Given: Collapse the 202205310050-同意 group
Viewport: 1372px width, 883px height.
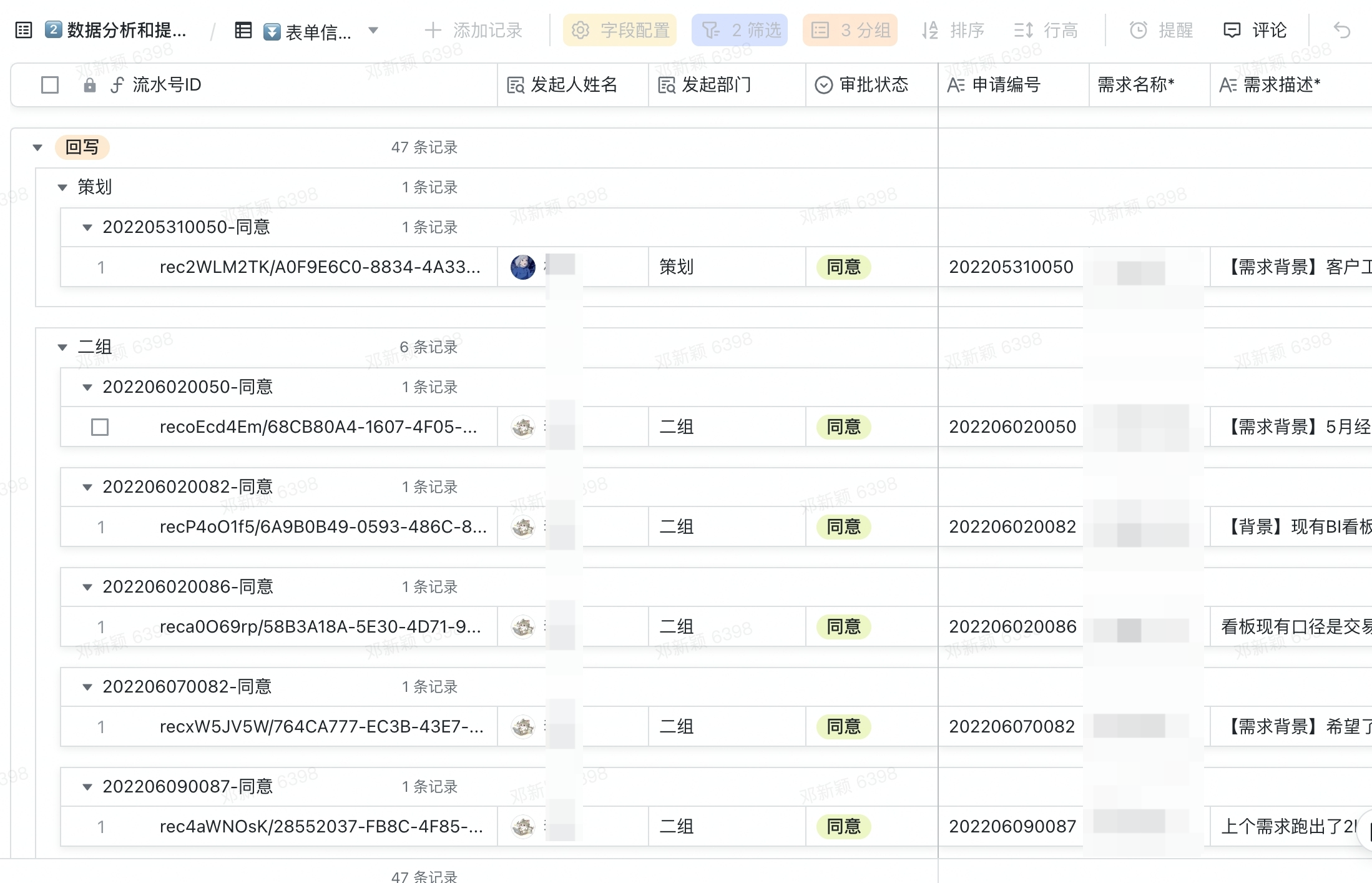Looking at the screenshot, I should (x=87, y=227).
